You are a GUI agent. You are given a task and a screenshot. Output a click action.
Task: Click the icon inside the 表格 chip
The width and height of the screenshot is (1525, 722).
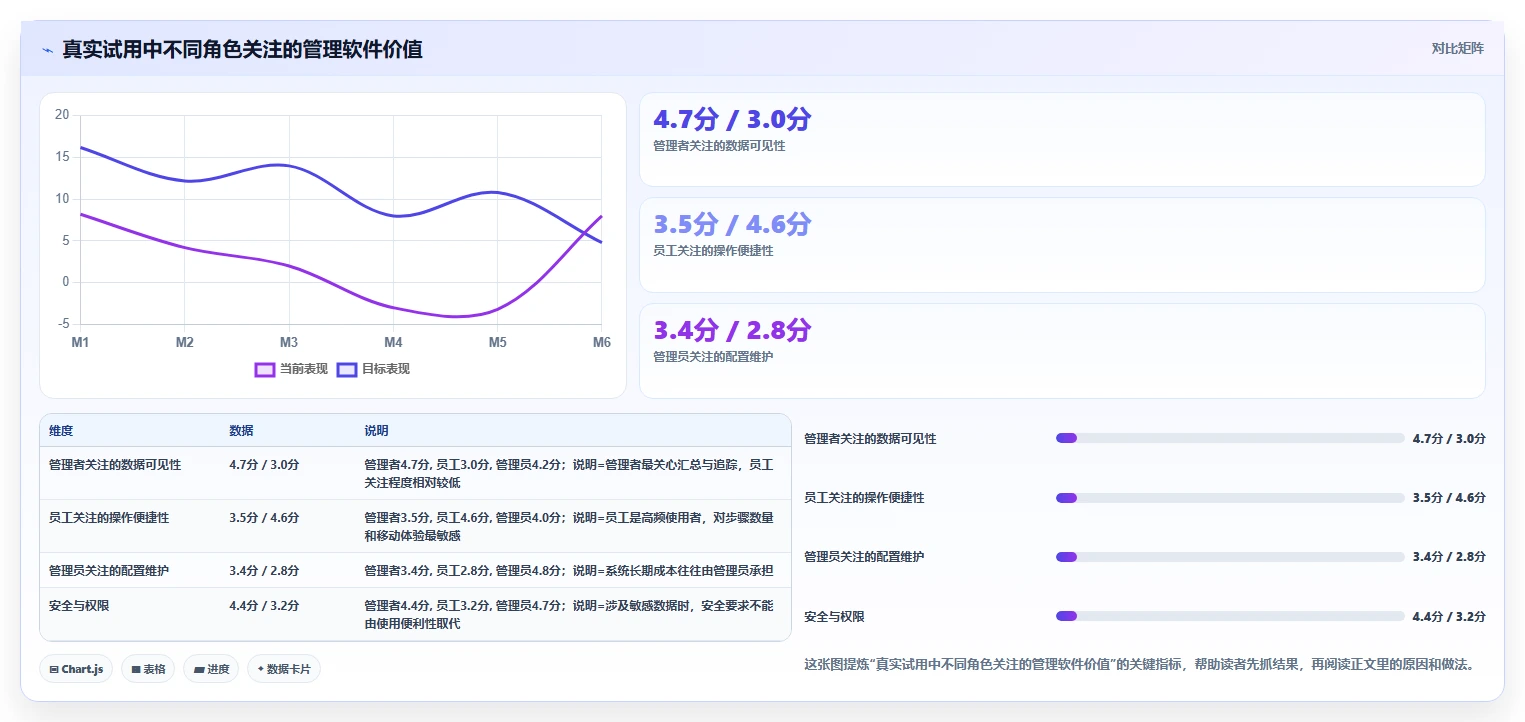(x=136, y=669)
